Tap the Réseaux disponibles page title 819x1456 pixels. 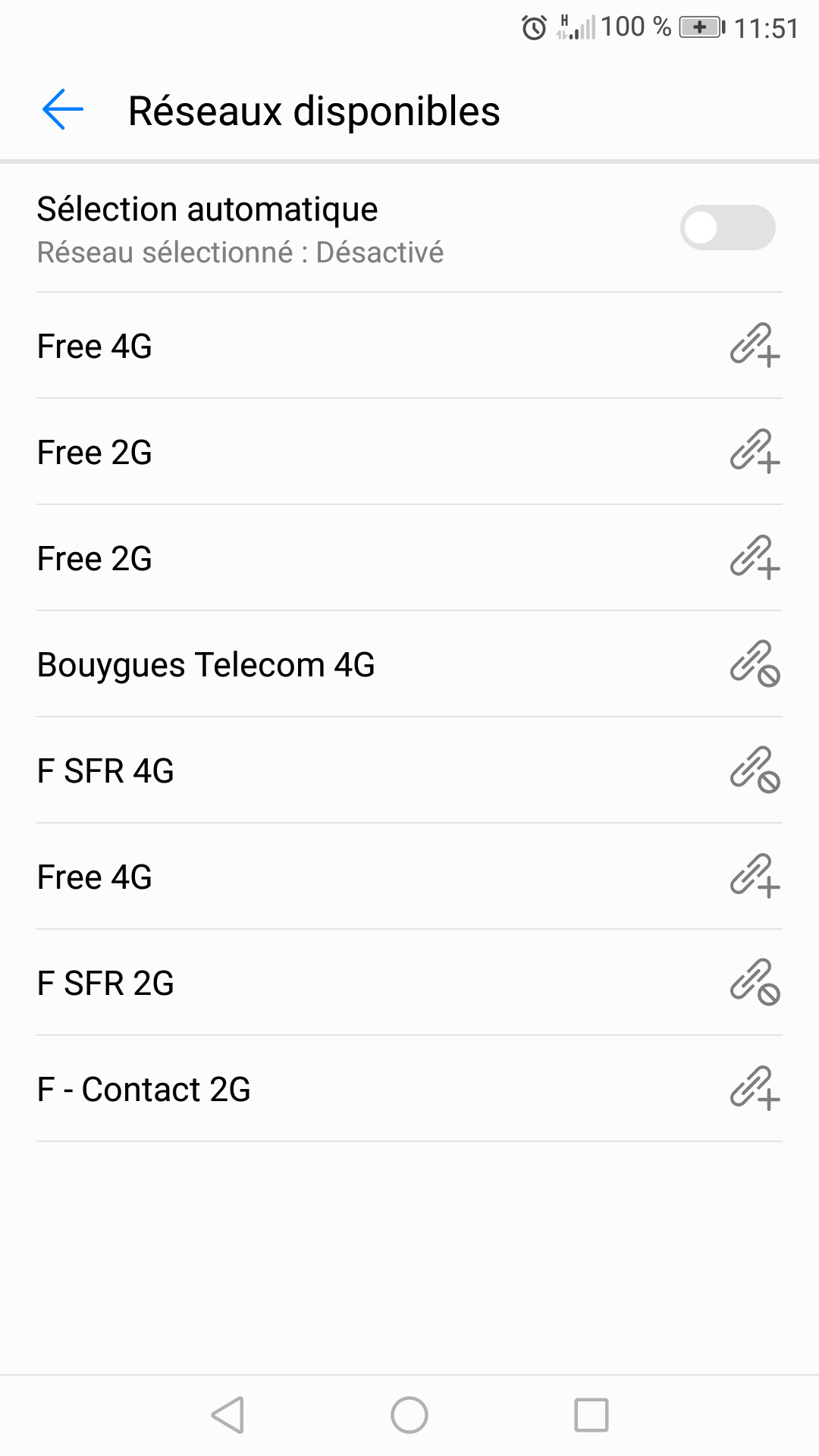[314, 111]
